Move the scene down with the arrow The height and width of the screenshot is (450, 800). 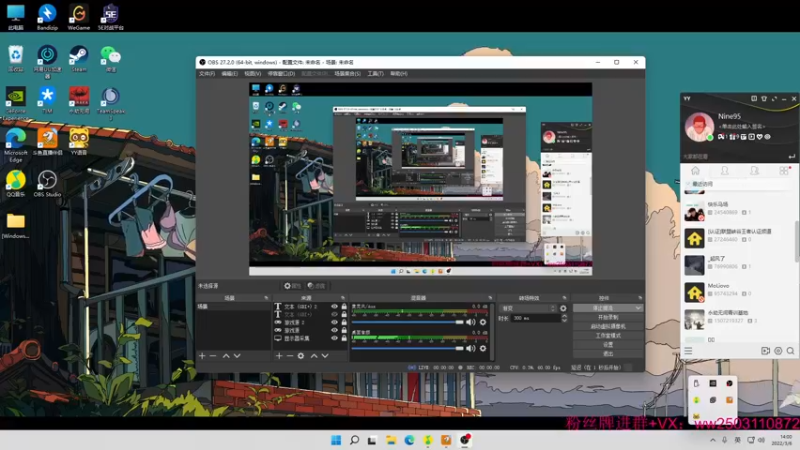click(237, 356)
